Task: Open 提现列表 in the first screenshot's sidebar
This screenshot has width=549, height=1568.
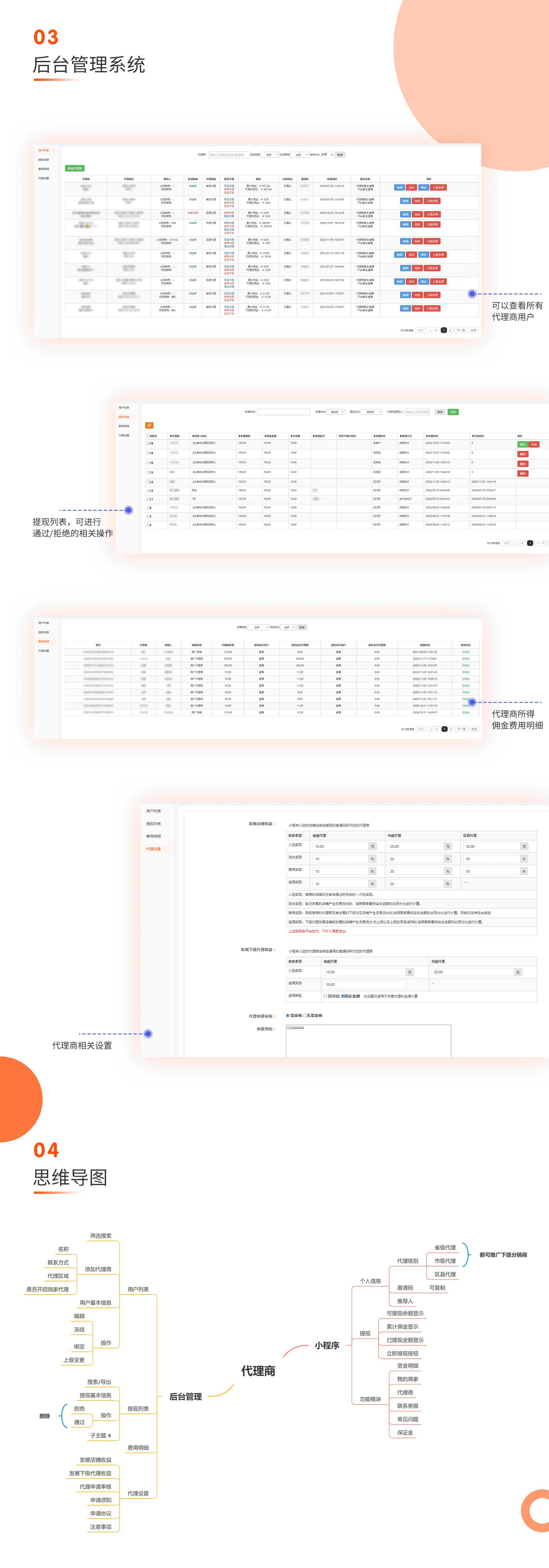Action: coord(44,159)
